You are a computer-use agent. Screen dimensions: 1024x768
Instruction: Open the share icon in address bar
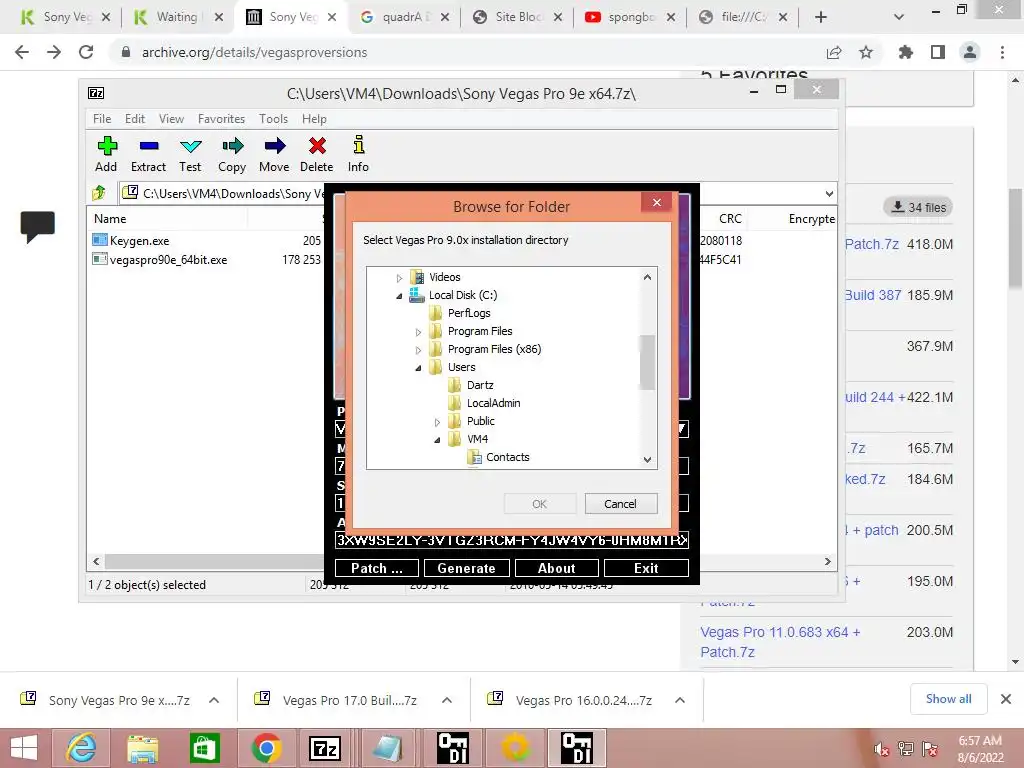click(834, 52)
